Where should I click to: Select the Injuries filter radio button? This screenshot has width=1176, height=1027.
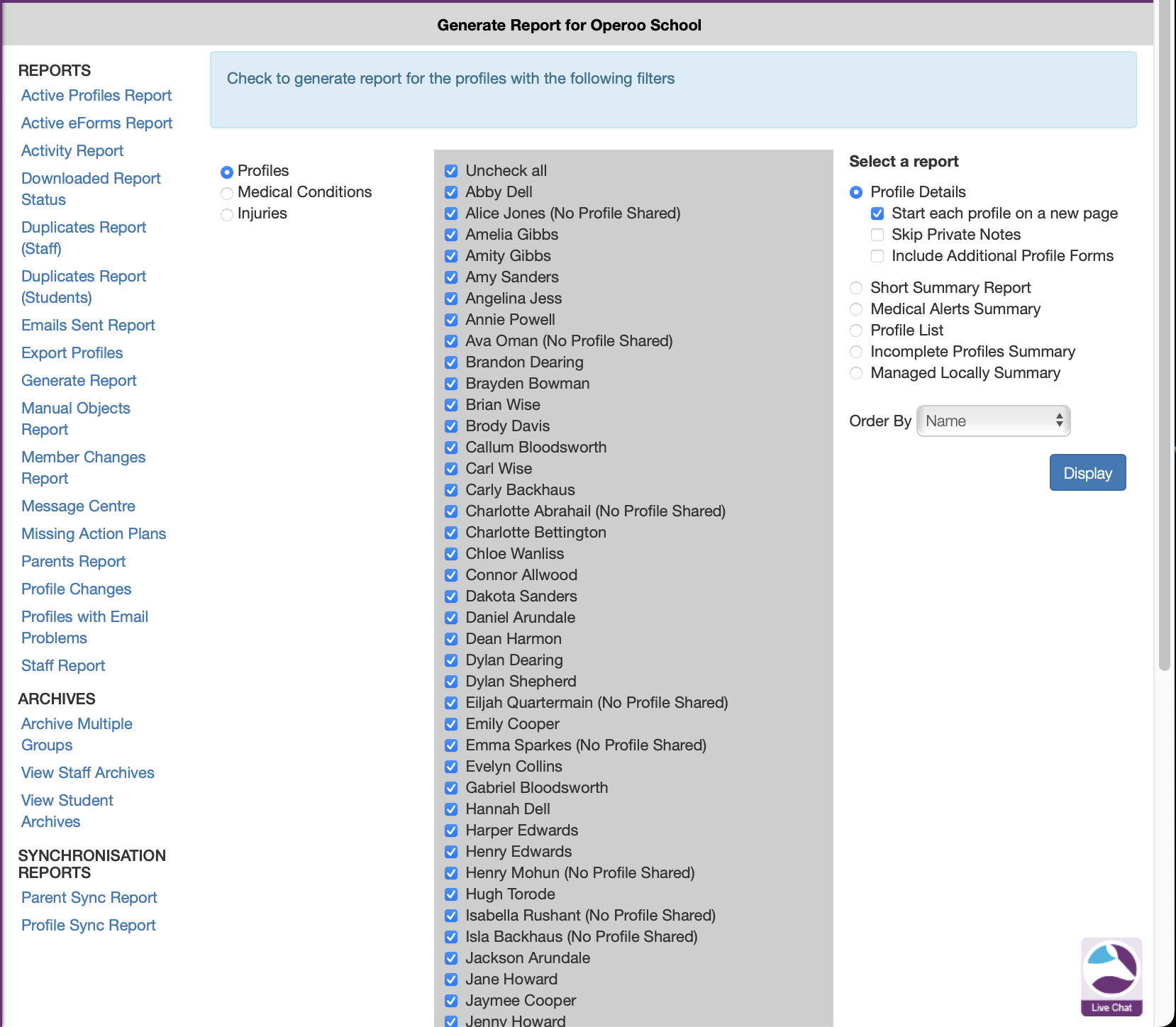[x=227, y=214]
